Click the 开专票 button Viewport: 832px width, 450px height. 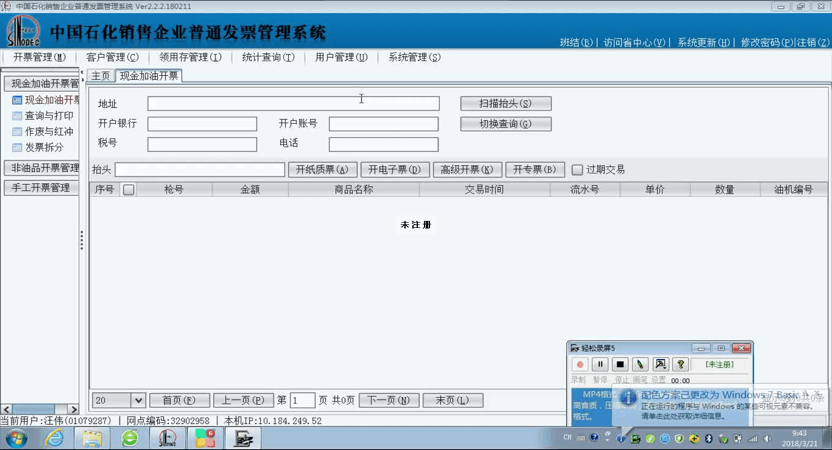[535, 169]
